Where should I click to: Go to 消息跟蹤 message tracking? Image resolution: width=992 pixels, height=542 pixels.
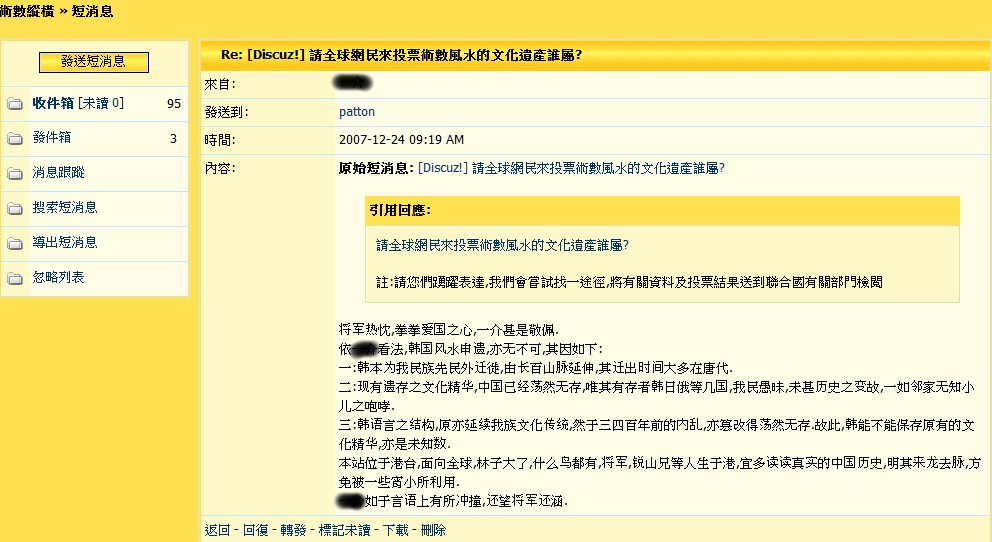click(59, 173)
